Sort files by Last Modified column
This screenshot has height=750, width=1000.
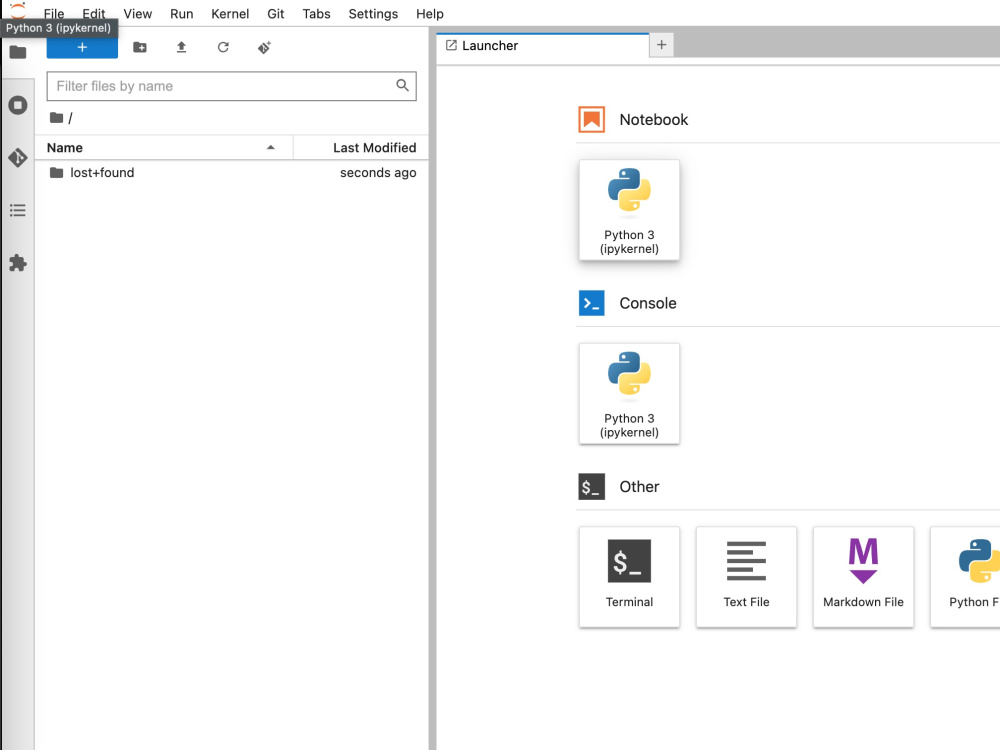[x=361, y=147]
